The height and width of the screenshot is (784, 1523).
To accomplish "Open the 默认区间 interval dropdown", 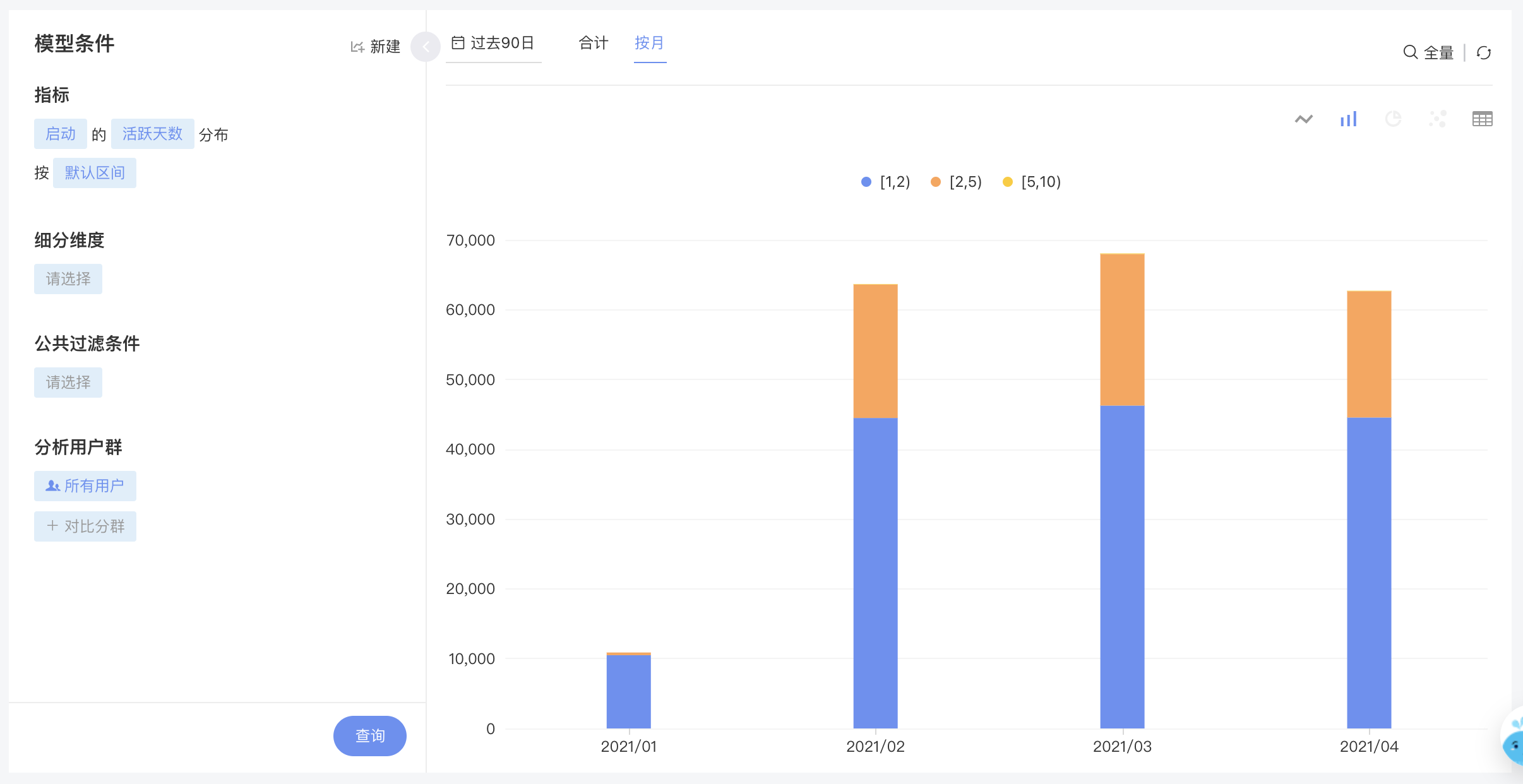I will click(x=95, y=173).
